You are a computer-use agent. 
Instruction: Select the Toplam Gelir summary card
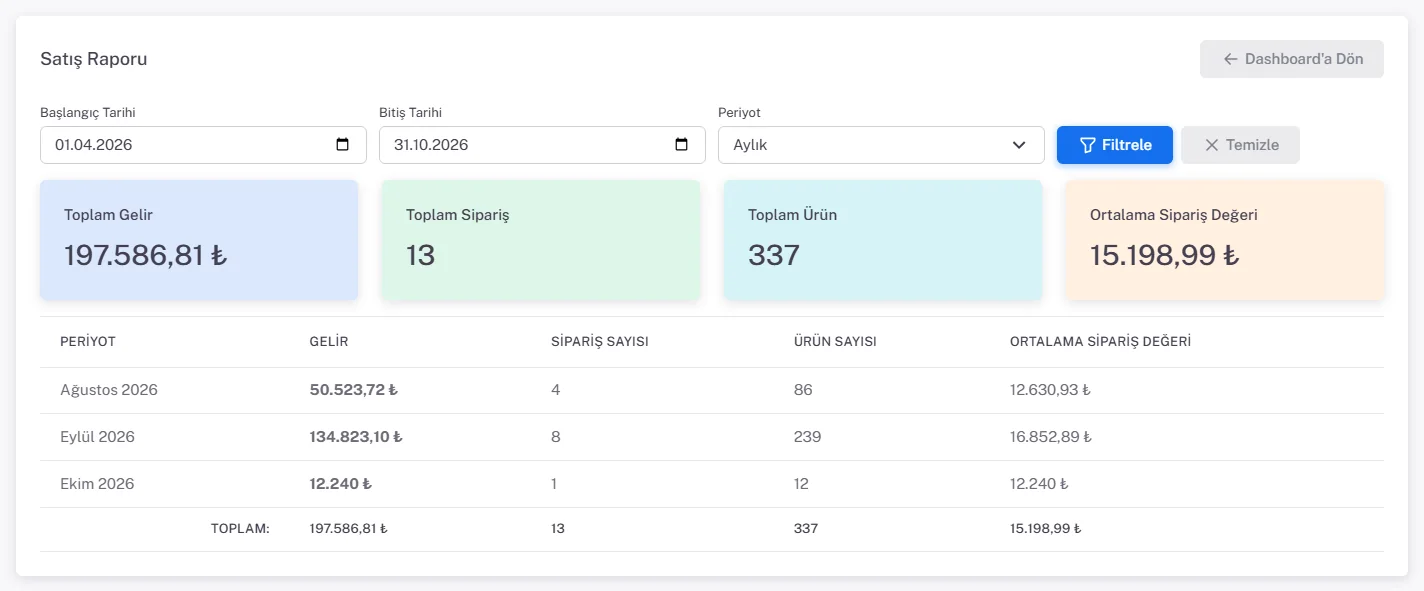click(199, 240)
